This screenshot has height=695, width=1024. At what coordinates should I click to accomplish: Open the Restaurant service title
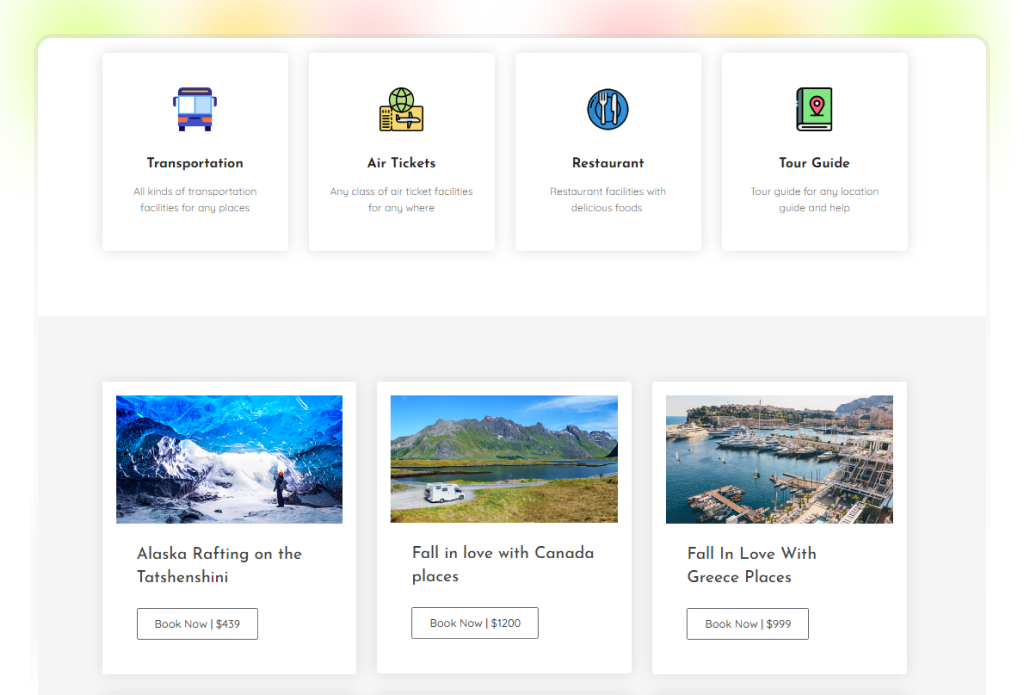coord(607,163)
